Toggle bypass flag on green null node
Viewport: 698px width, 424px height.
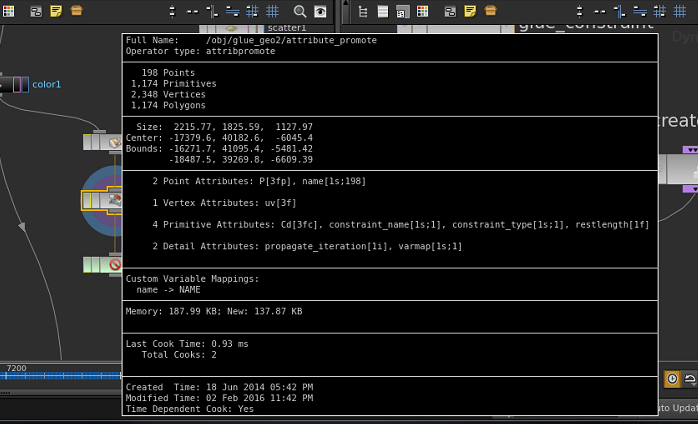click(88, 265)
